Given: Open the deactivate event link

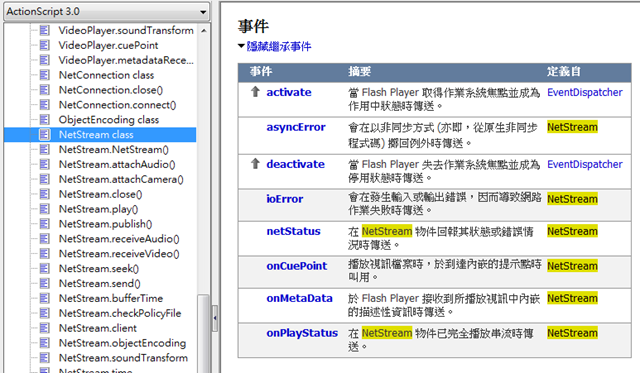Looking at the screenshot, I should pyautogui.click(x=296, y=164).
